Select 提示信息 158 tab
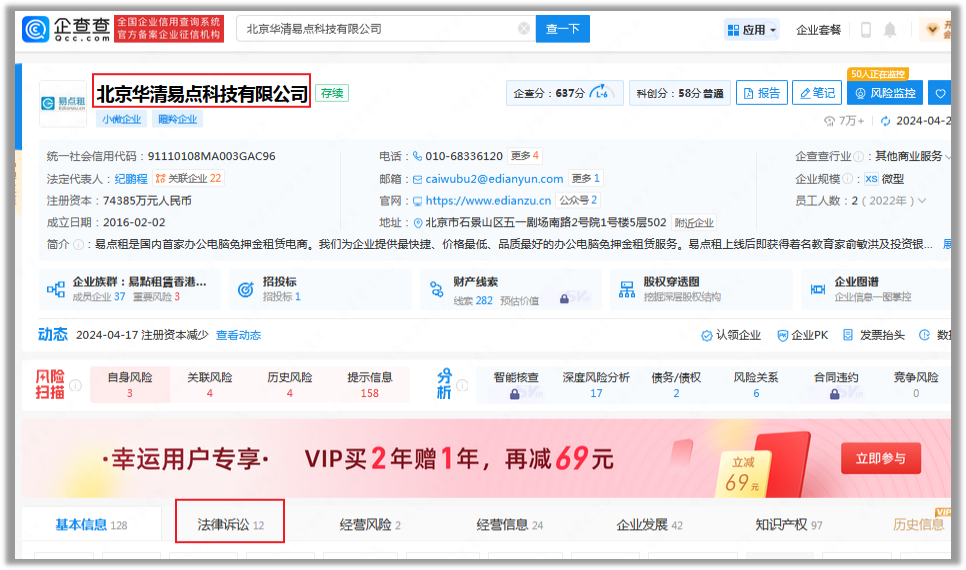 point(370,385)
